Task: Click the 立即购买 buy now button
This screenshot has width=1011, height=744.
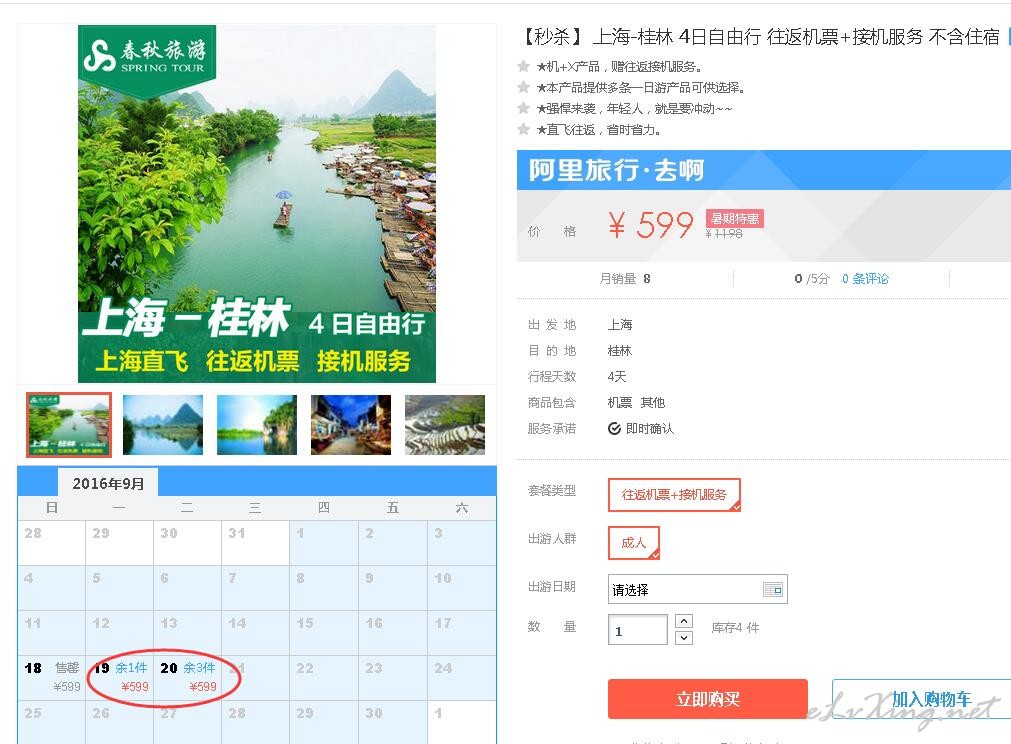Action: [x=707, y=699]
